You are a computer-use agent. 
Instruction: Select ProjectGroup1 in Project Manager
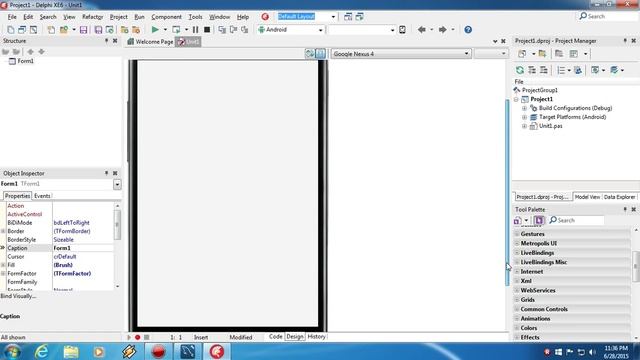(540, 90)
